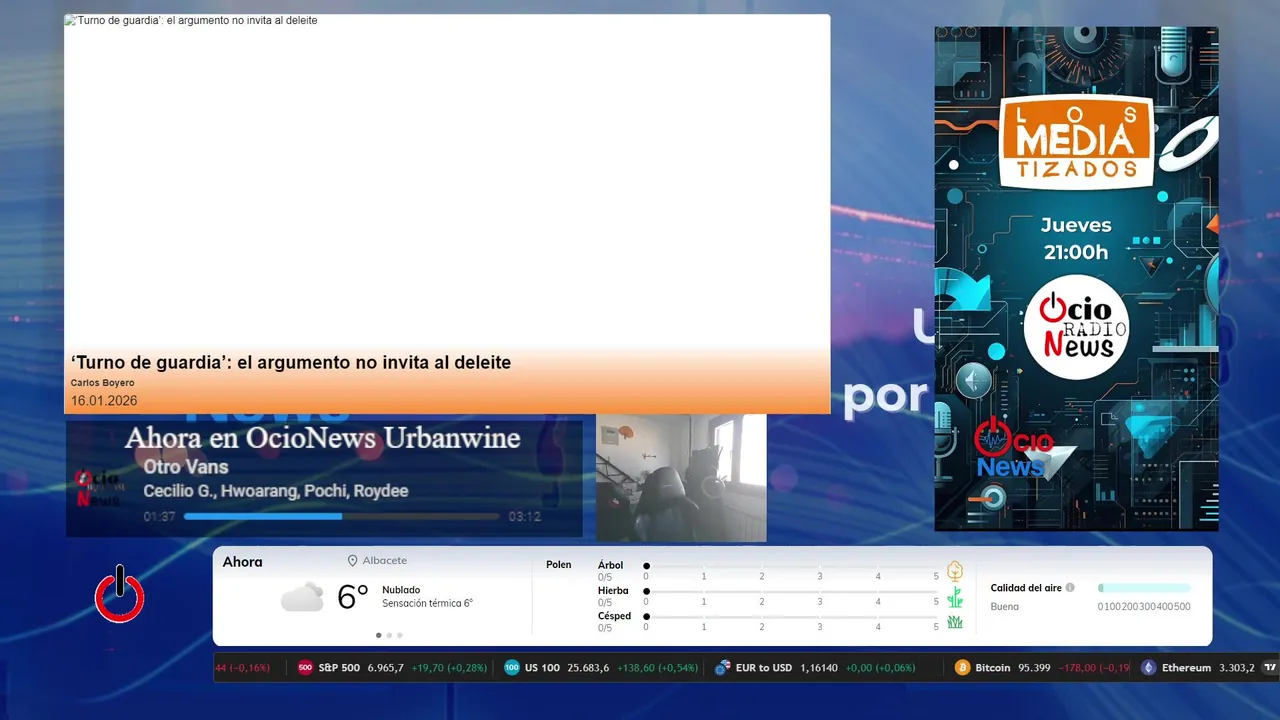Click the 'Árbol' pollen label

pos(610,565)
